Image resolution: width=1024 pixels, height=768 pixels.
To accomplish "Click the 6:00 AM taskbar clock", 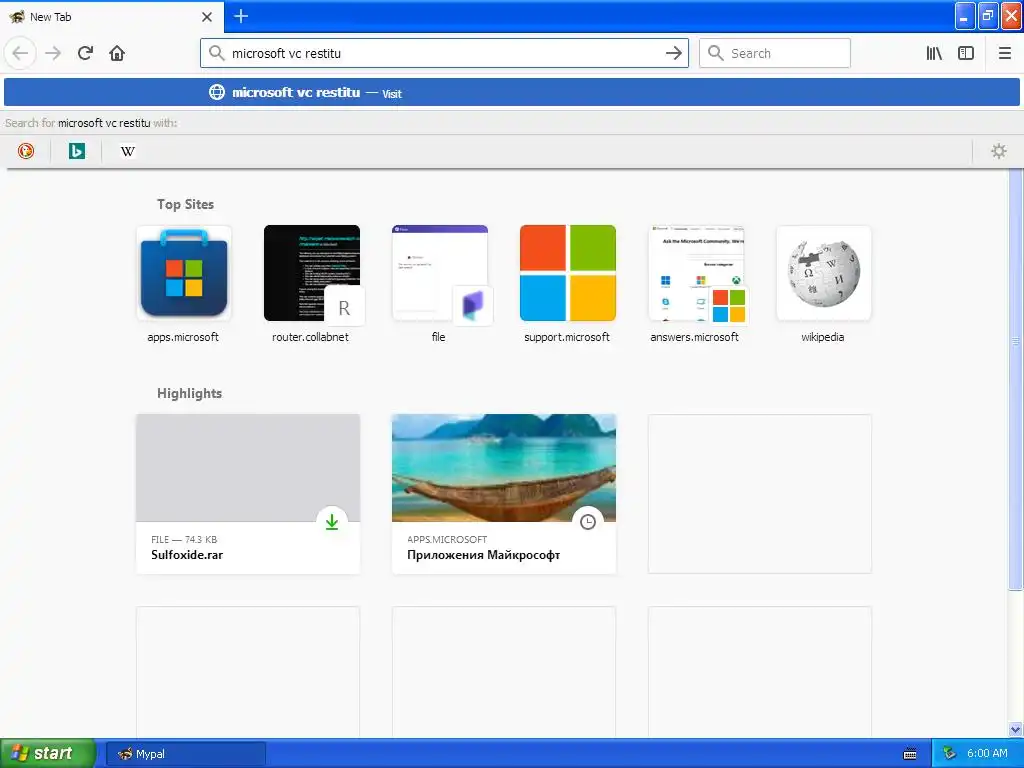I will 987,753.
